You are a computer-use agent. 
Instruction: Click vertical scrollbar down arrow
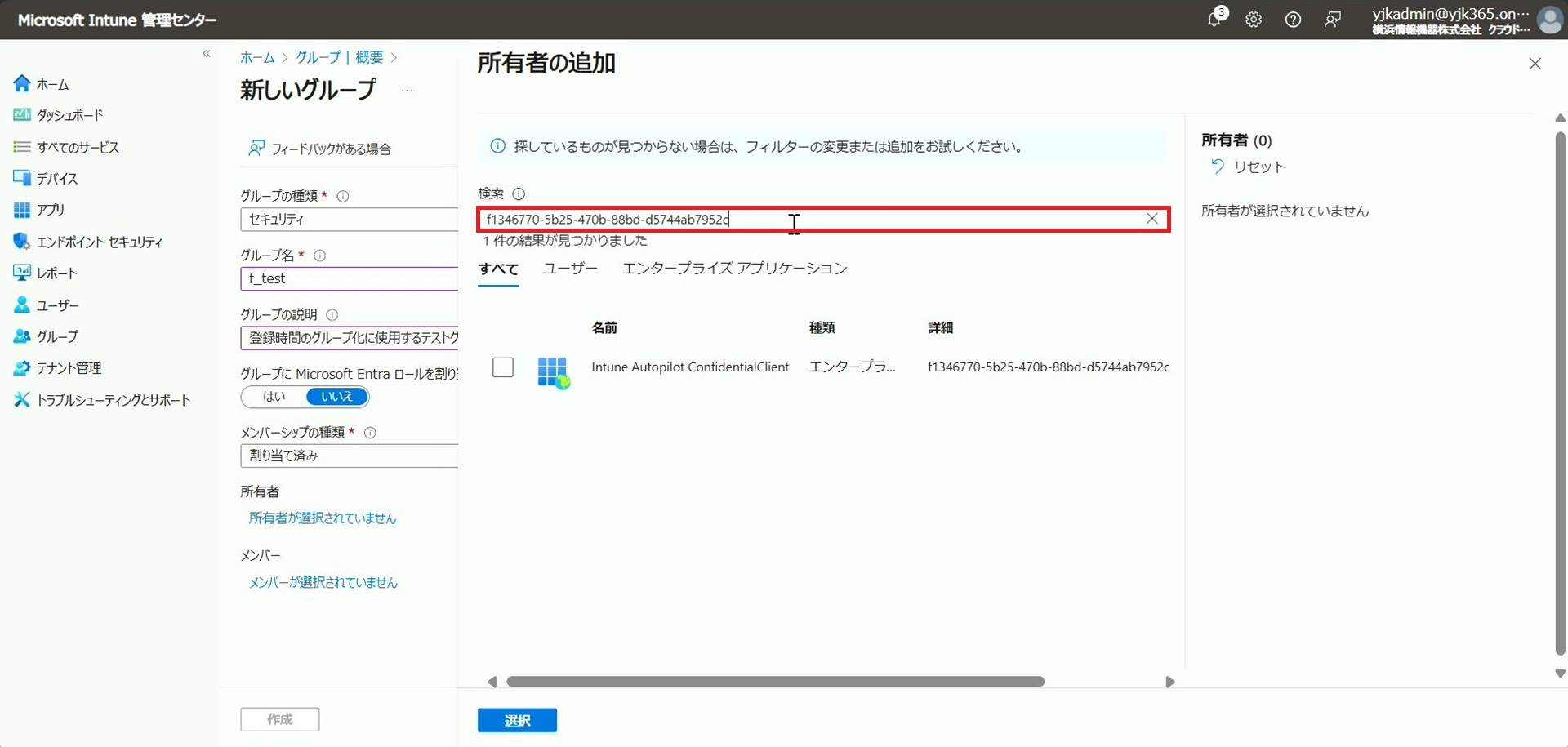[x=1560, y=674]
